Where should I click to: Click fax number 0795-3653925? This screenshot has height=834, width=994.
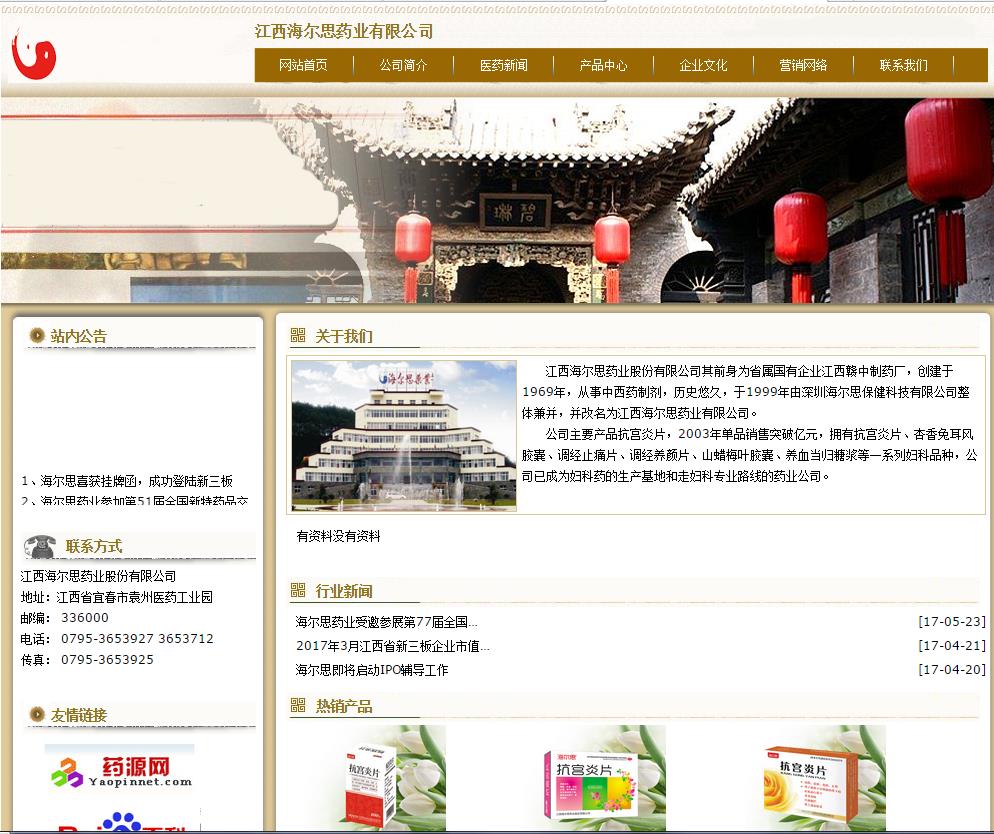[107, 660]
